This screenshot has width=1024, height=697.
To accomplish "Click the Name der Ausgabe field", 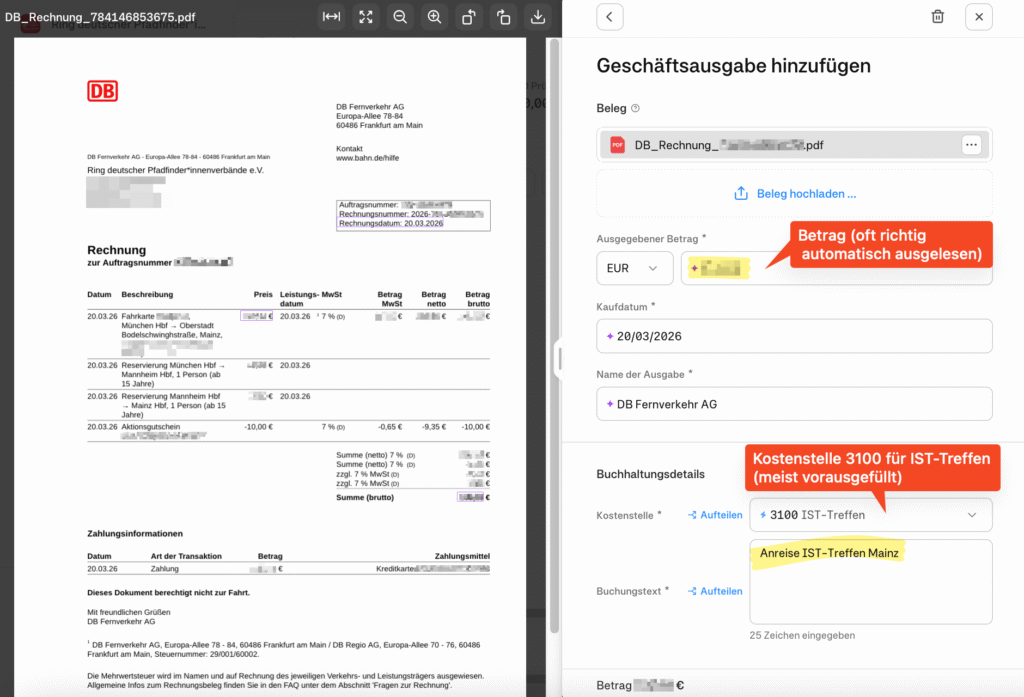I will coord(794,404).
